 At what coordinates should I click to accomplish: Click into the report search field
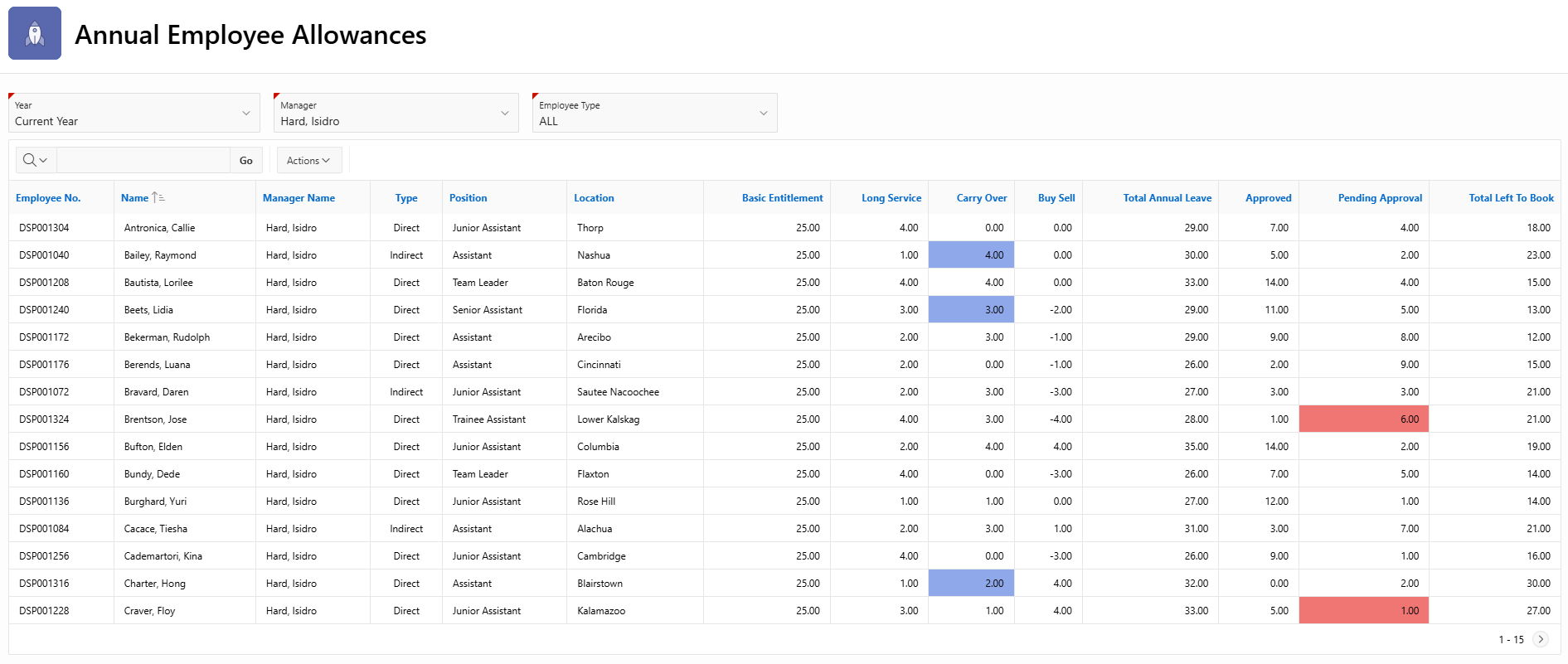pos(143,160)
